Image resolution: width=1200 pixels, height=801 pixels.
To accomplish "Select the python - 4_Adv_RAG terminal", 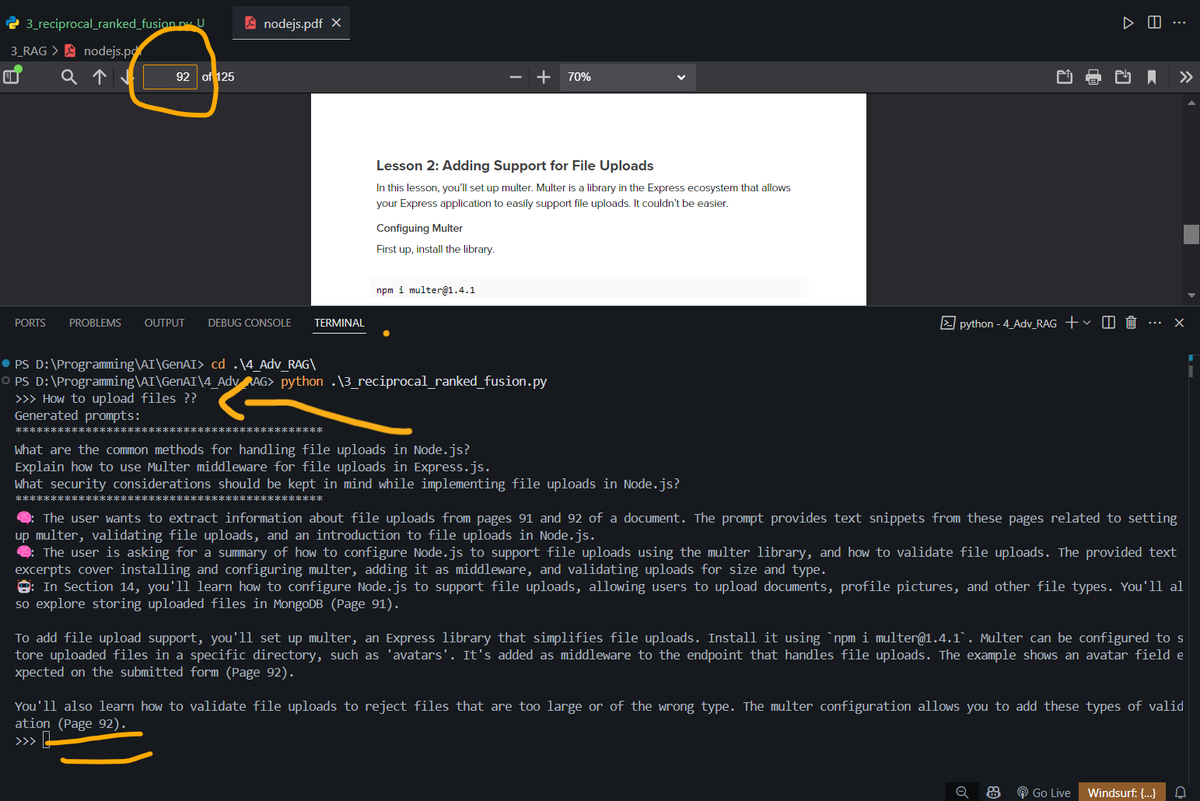I will click(999, 323).
